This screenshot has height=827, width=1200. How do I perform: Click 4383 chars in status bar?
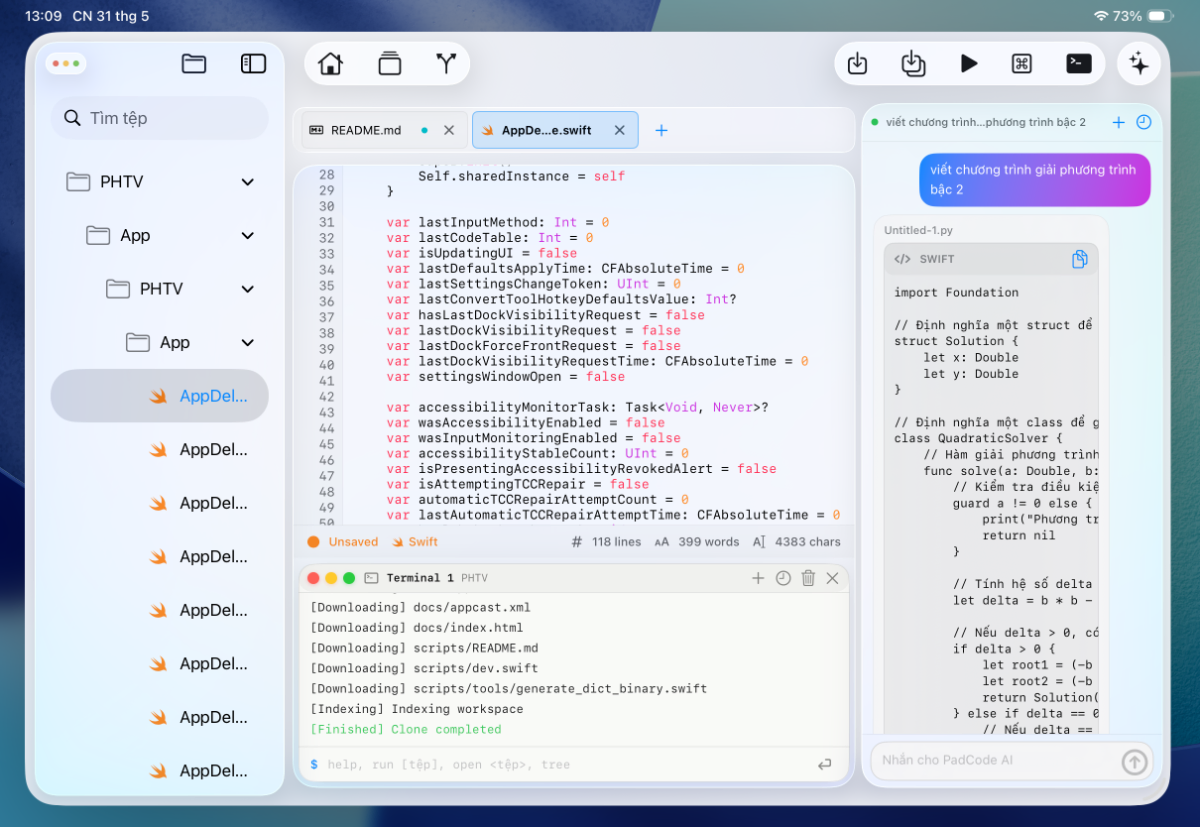tap(808, 542)
